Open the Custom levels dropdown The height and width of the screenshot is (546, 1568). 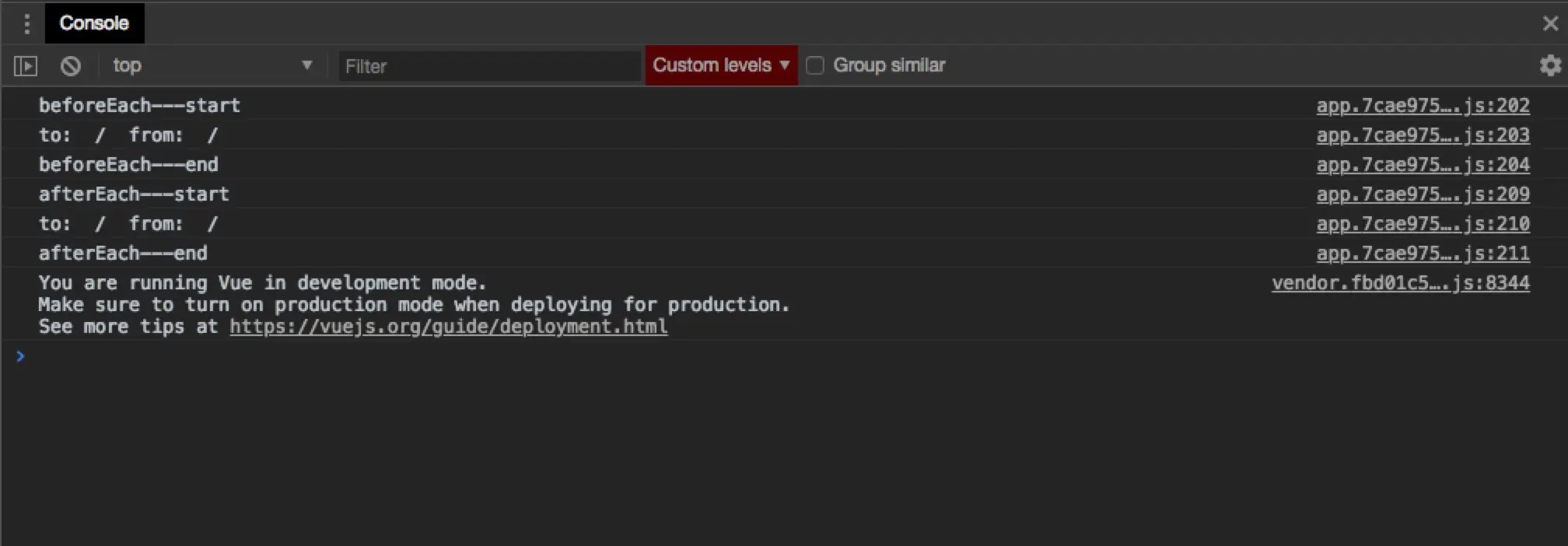pyautogui.click(x=721, y=65)
